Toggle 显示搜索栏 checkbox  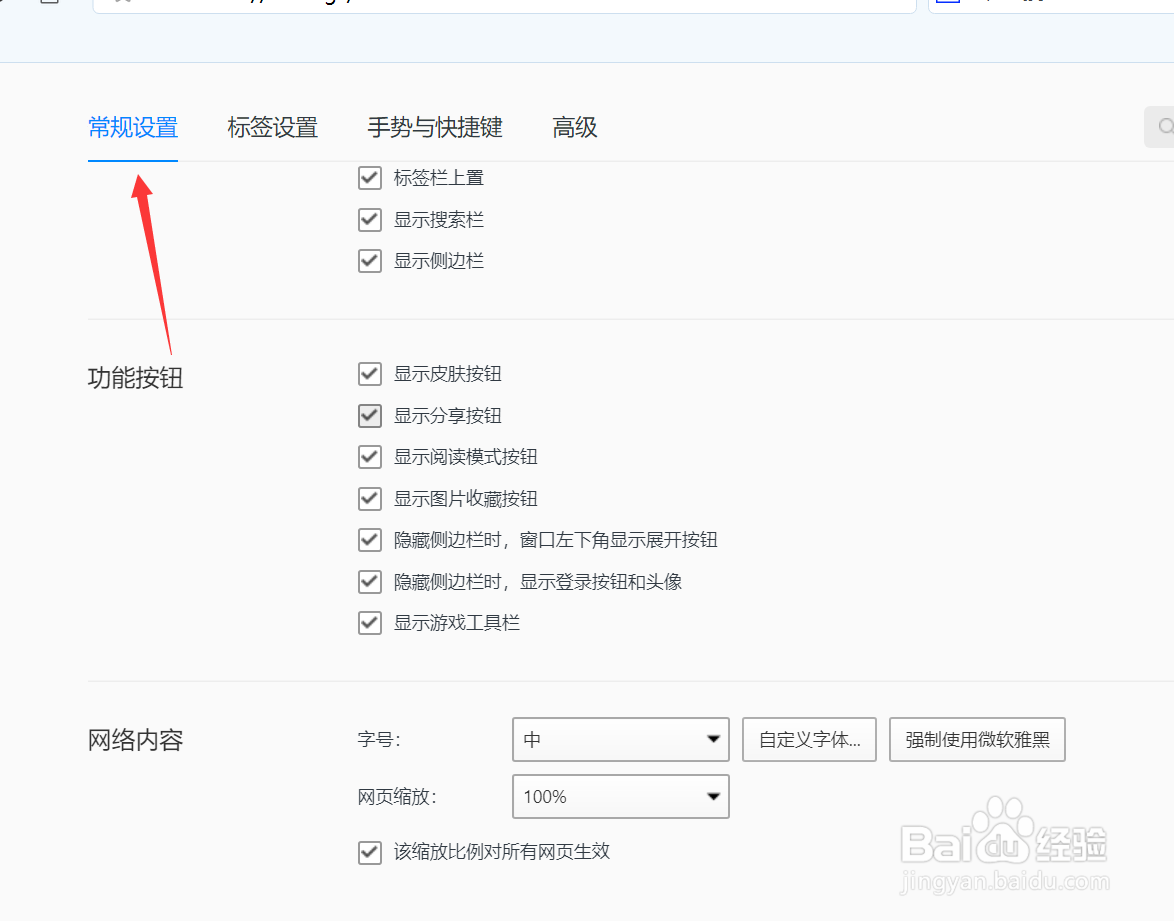coord(369,219)
